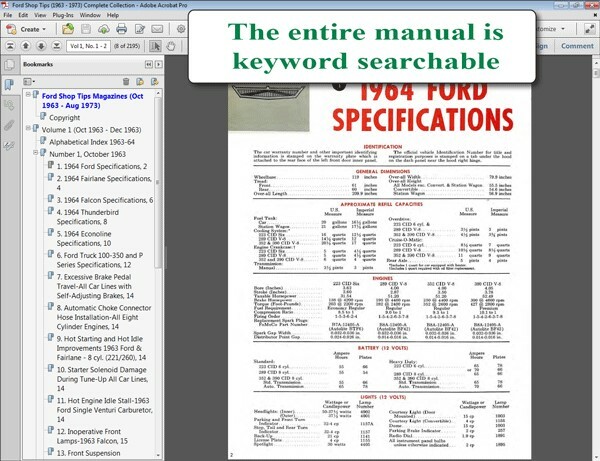
Task: Open the Page Thumbnails panel icon
Action: pos(9,65)
